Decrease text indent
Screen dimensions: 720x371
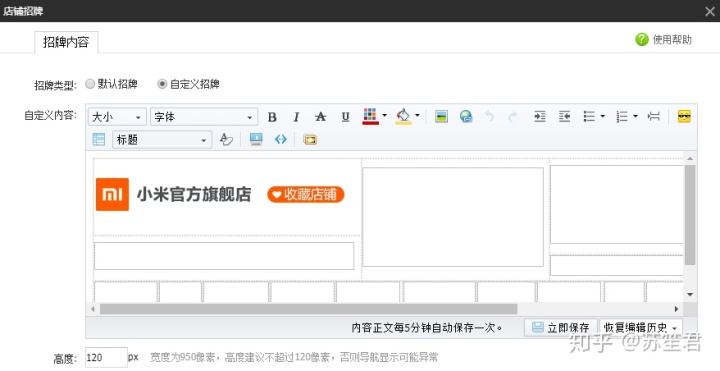pyautogui.click(x=564, y=117)
